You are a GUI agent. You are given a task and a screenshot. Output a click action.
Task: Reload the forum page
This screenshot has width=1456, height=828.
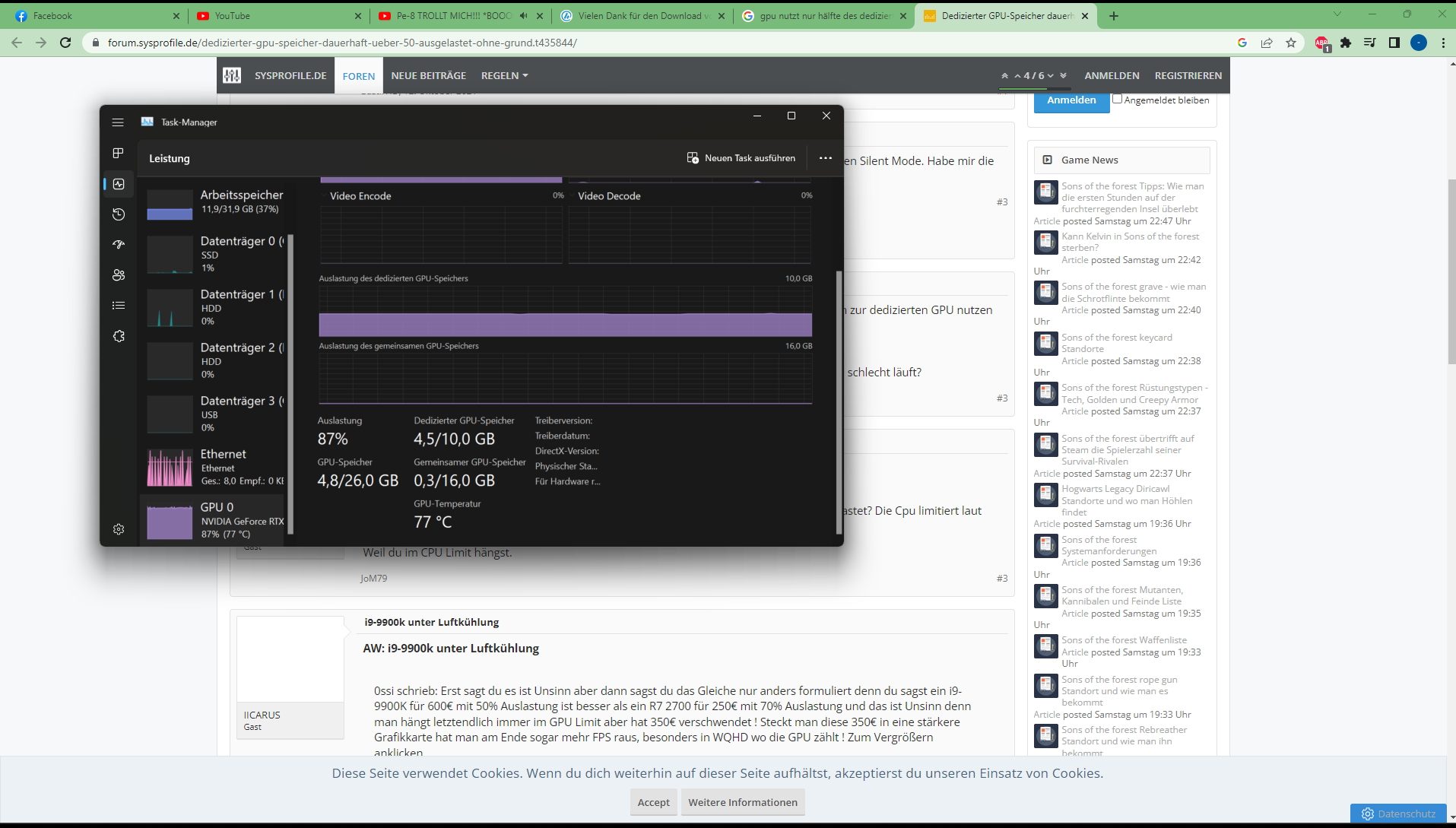click(x=65, y=43)
